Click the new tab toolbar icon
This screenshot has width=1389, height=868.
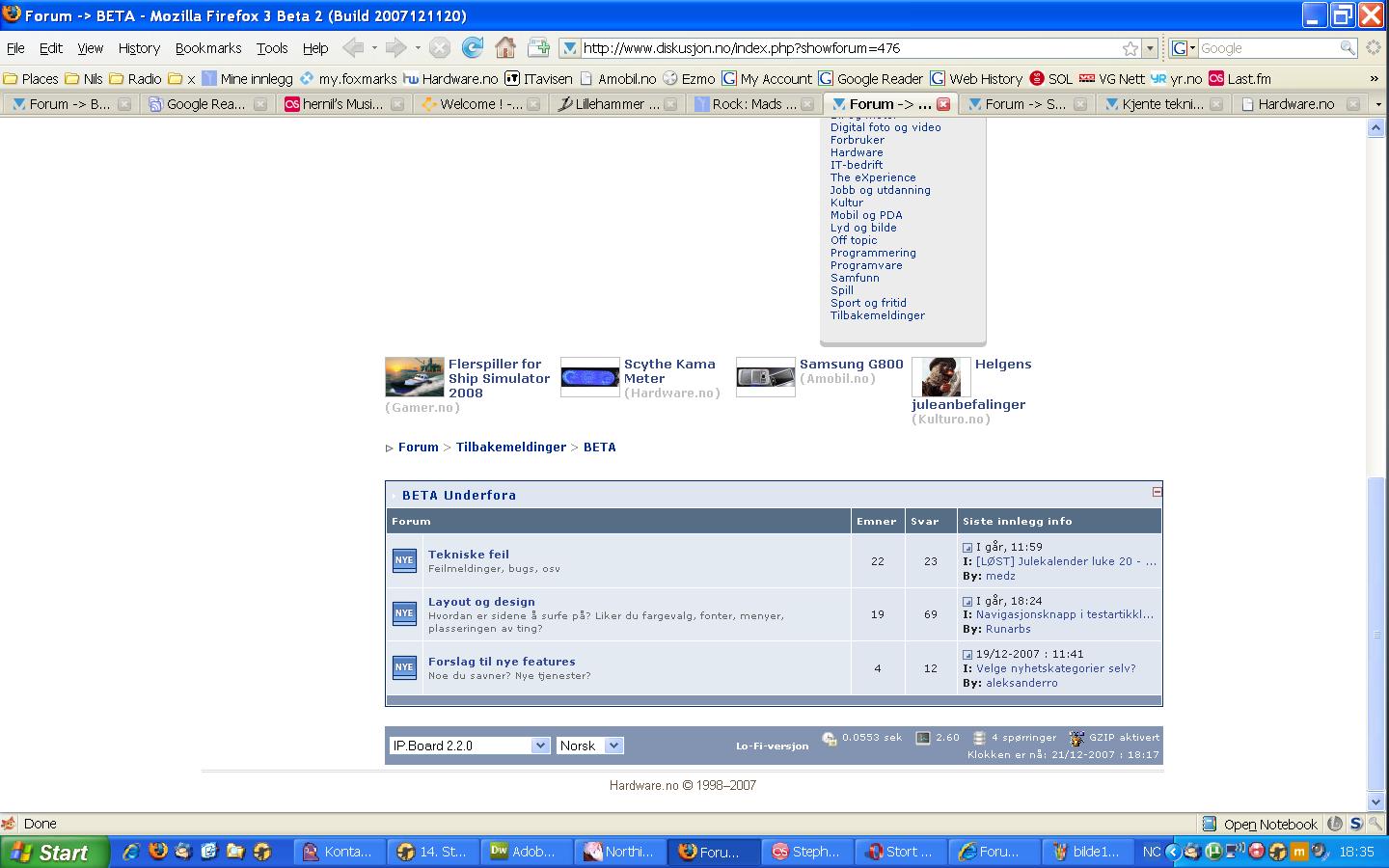coord(537,47)
